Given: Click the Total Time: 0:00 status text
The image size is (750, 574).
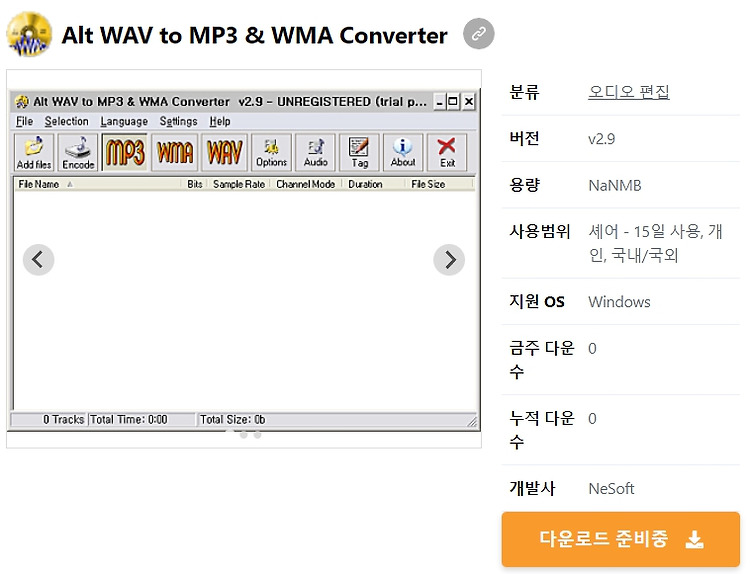Looking at the screenshot, I should tap(129, 419).
